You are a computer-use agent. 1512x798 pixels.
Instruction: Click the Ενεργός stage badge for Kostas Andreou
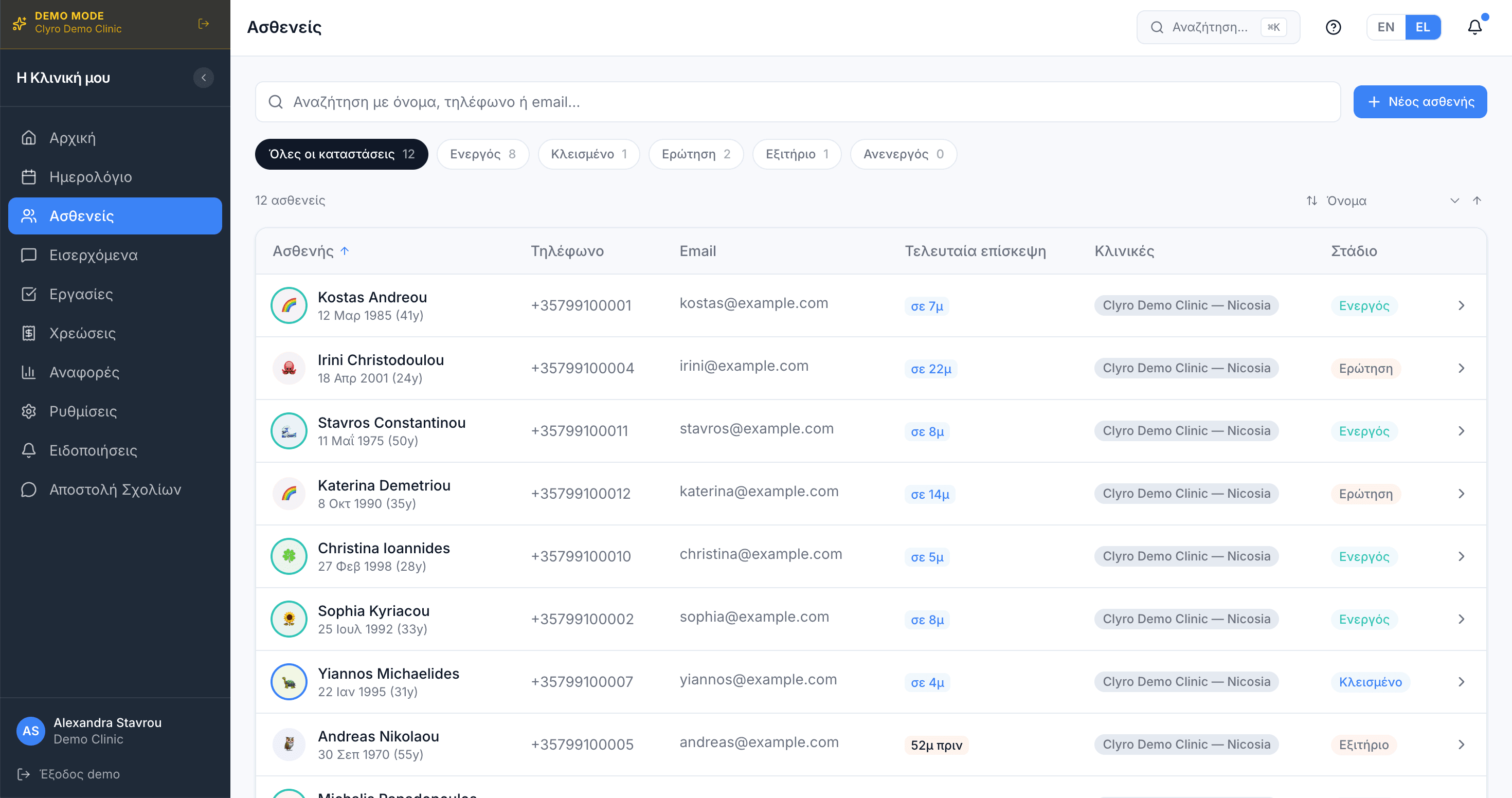1364,306
